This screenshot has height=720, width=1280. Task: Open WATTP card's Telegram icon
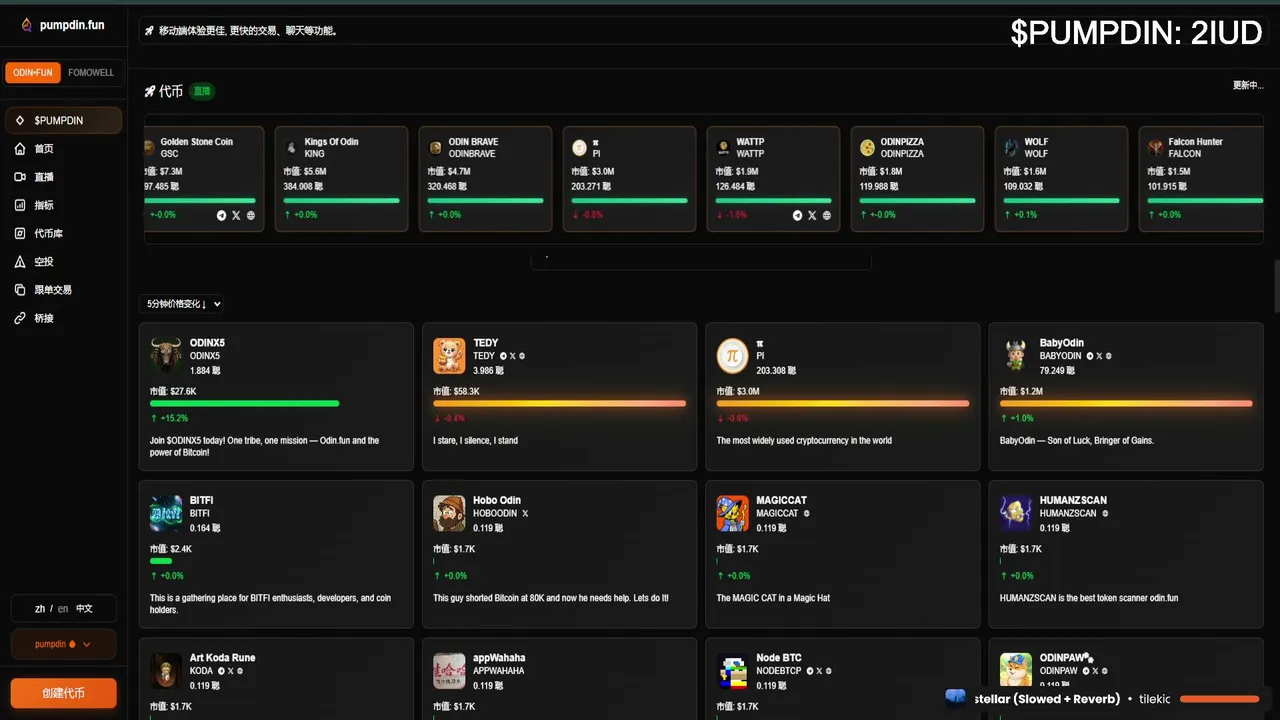pyautogui.click(x=797, y=215)
